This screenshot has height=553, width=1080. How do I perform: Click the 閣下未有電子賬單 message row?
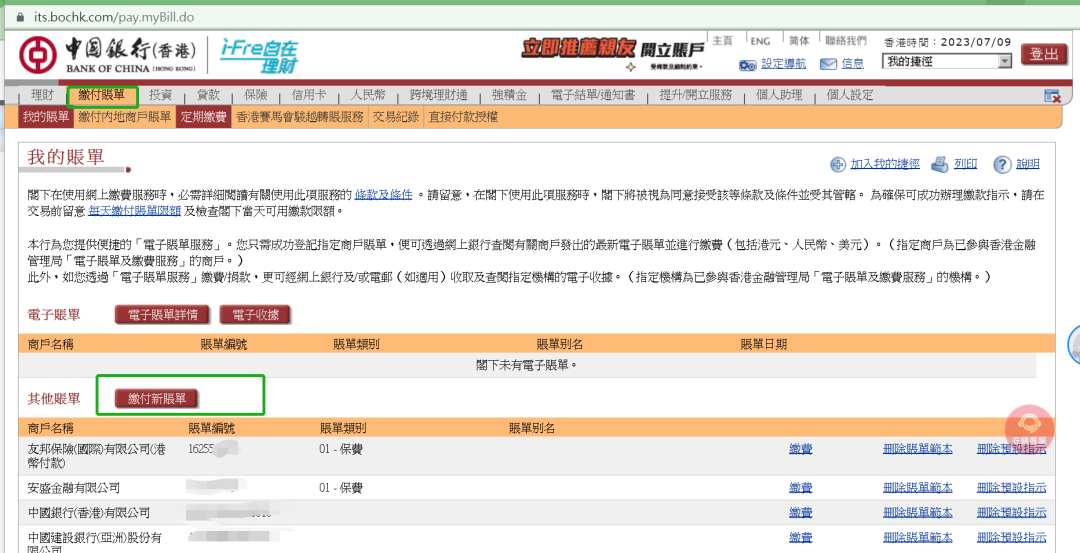pos(528,364)
